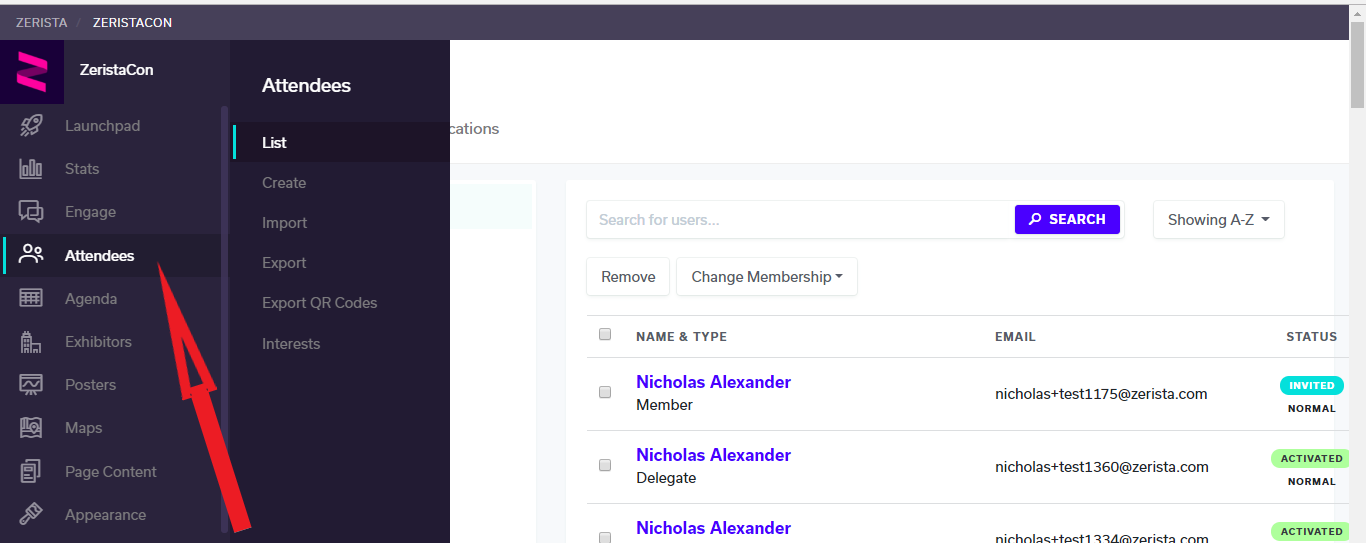Click the Engage chat bubbles icon
1366x543 pixels.
(x=31, y=212)
